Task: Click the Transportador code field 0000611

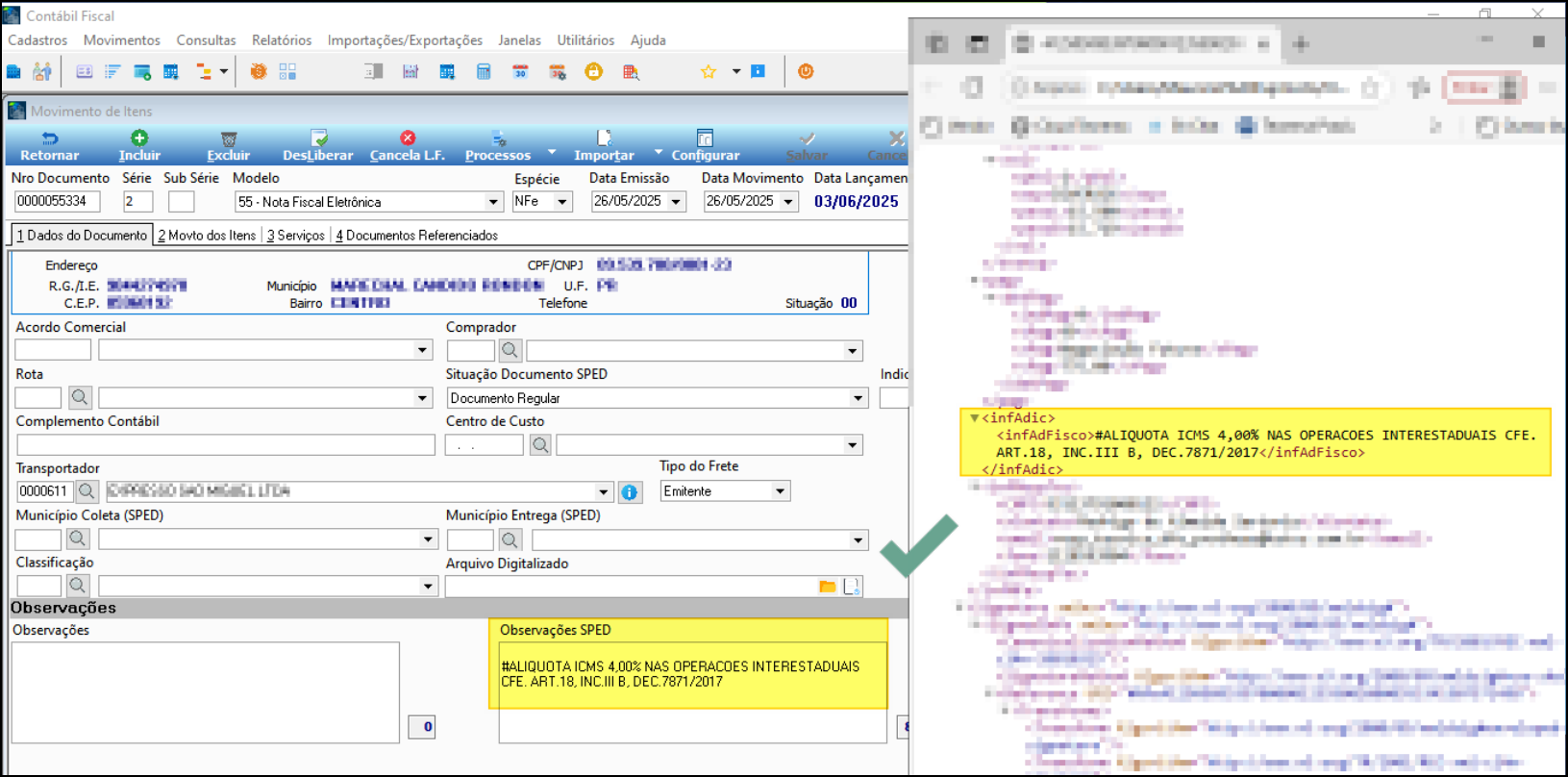Action: coord(45,491)
